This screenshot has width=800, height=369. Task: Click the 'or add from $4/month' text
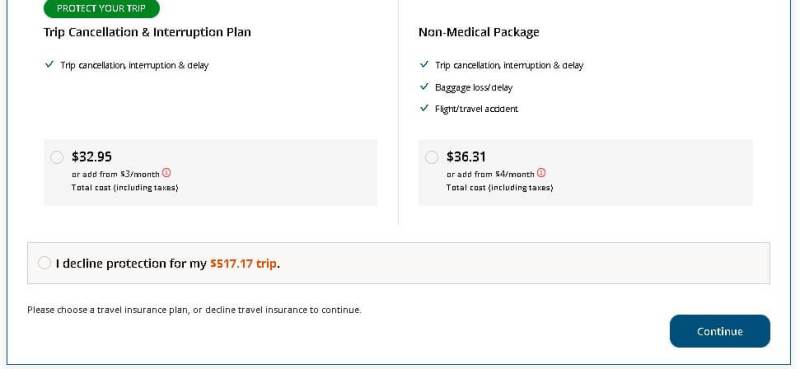(x=490, y=174)
